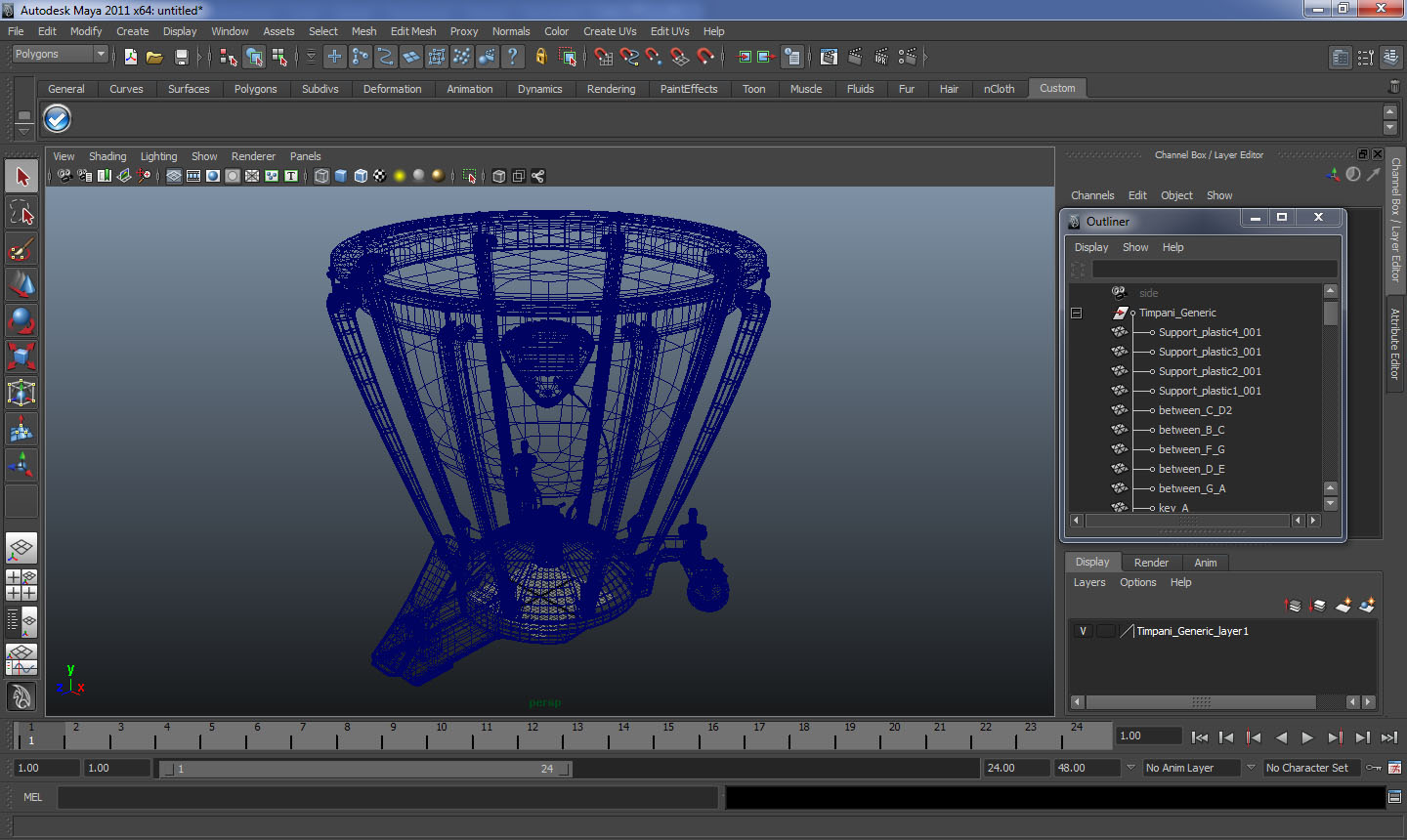Toggle V visibility for Timpani_Generic_layer1

(x=1083, y=631)
